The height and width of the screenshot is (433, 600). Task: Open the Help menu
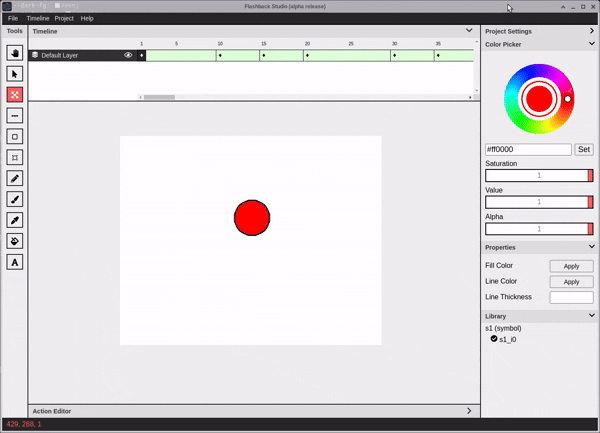(x=87, y=18)
